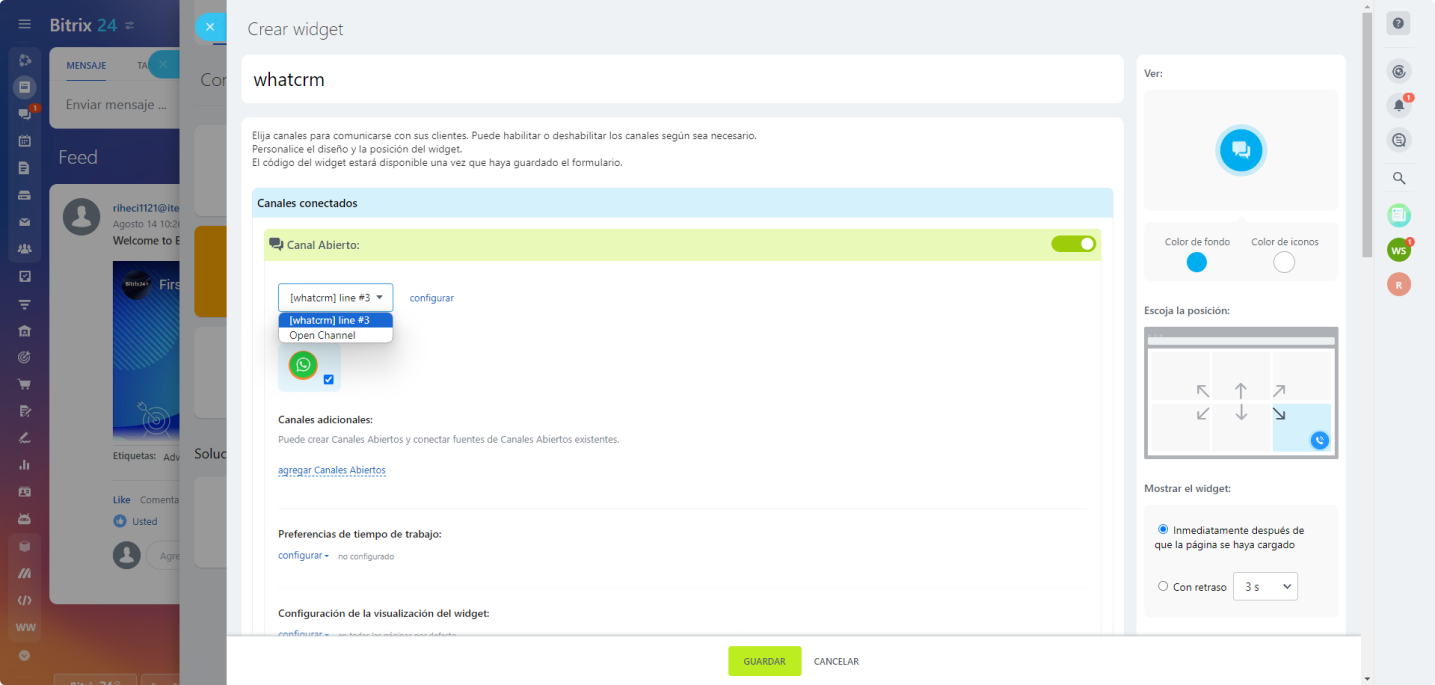This screenshot has height=685, width=1435.
Task: Select [whatcrm] line #3 list option
Action: 330,320
